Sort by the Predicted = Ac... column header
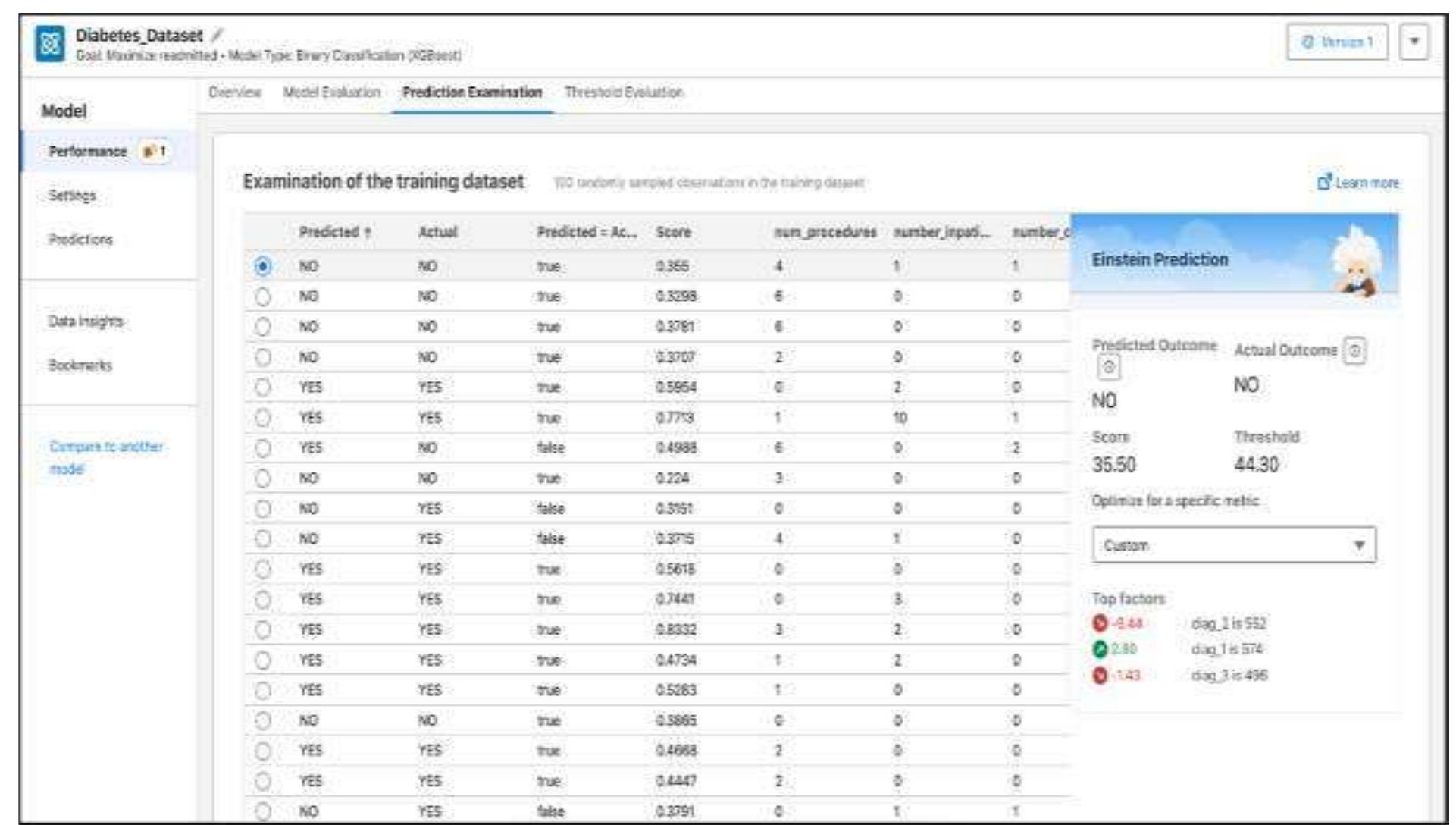This screenshot has height=825, width=1456. (587, 232)
